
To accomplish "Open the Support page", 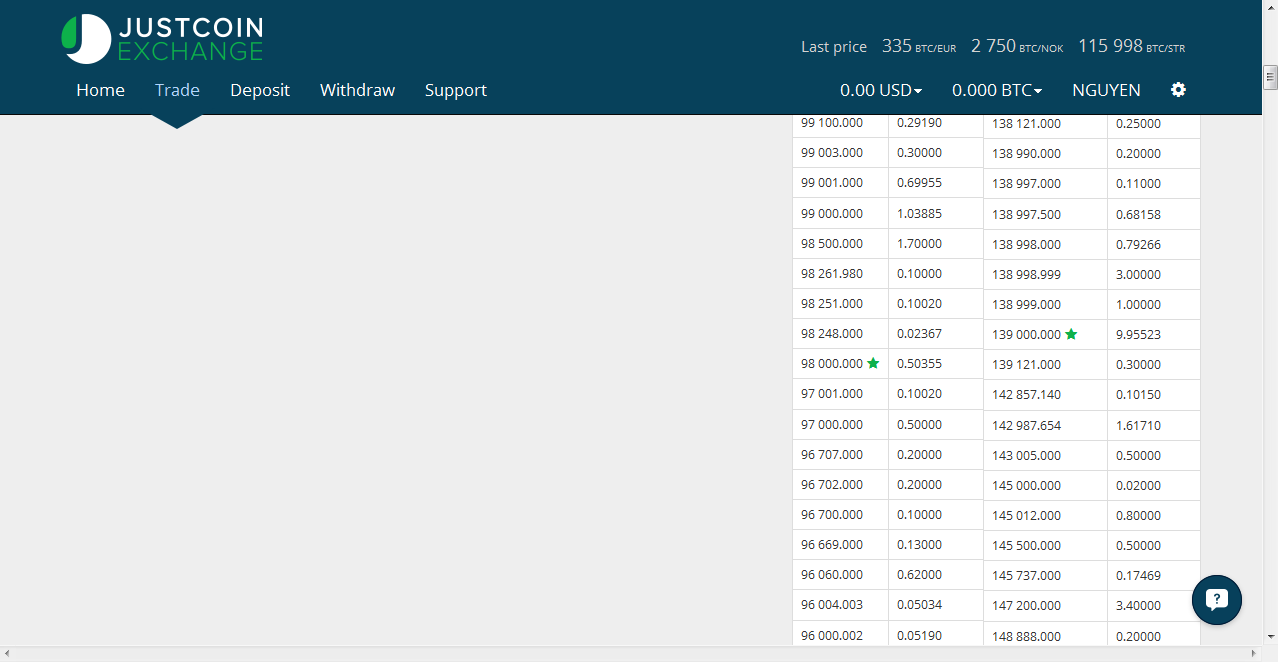I will pyautogui.click(x=456, y=90).
